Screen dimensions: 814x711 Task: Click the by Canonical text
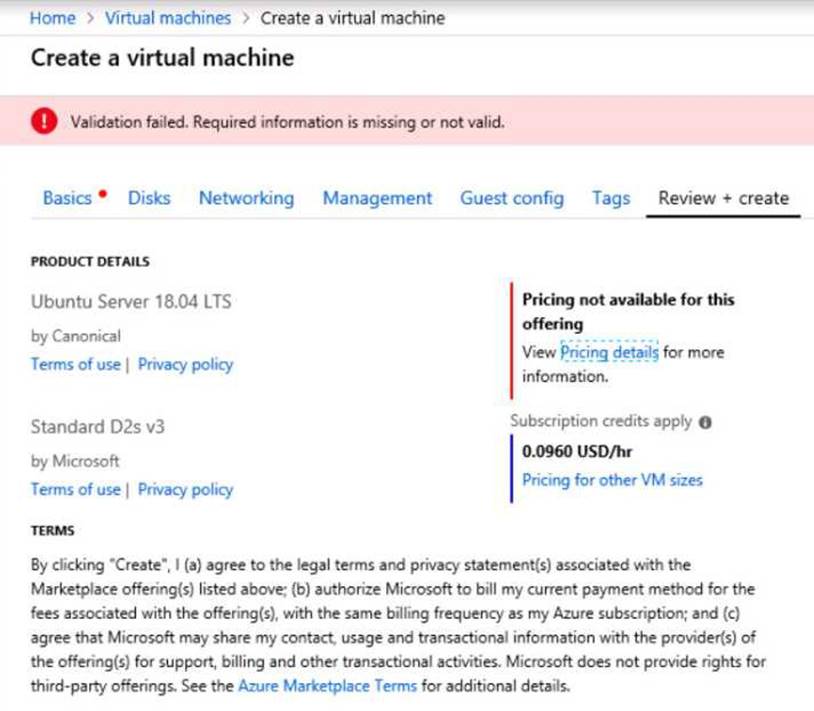pyautogui.click(x=76, y=336)
